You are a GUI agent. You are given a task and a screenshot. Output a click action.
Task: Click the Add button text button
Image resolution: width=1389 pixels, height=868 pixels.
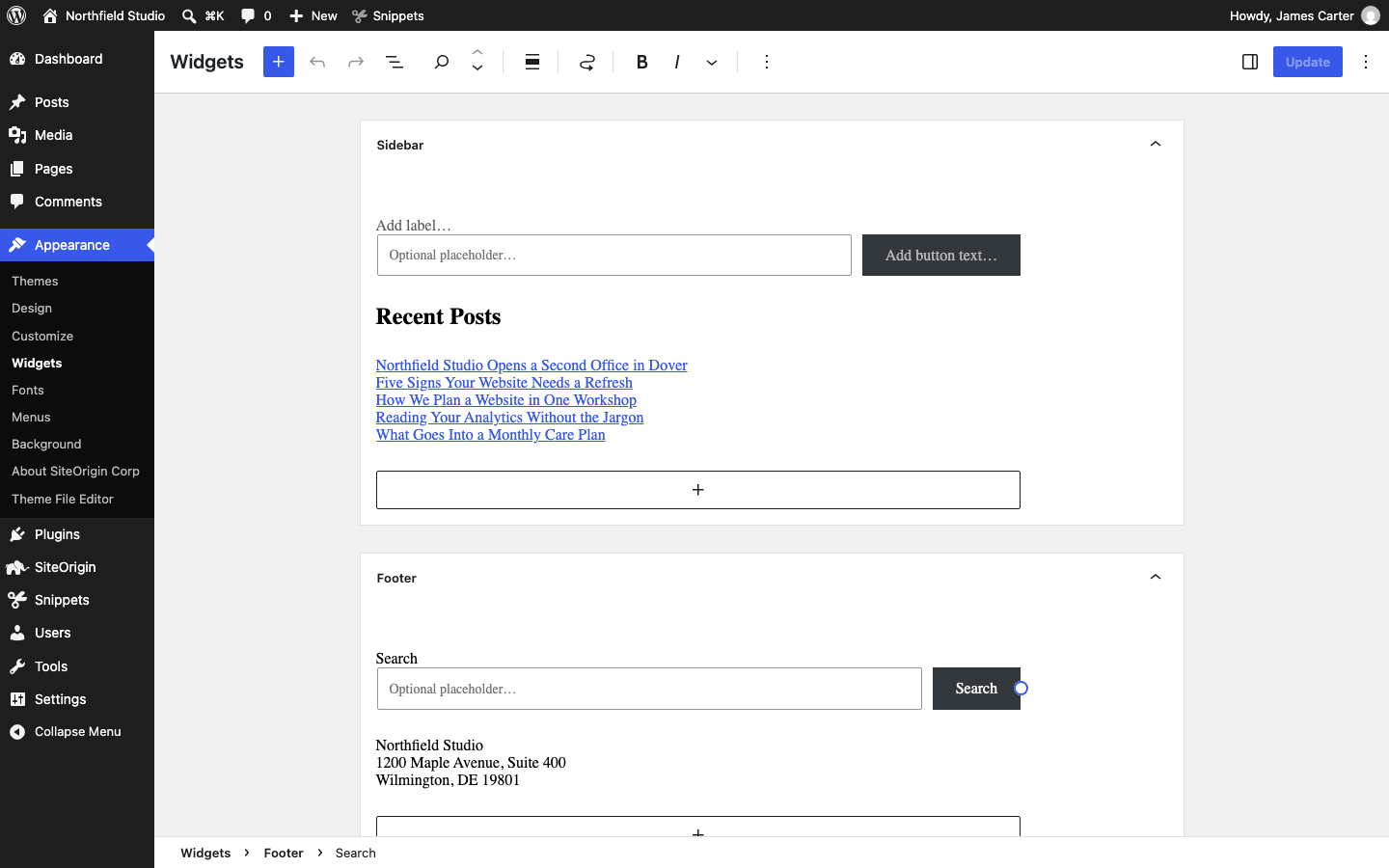coord(941,256)
